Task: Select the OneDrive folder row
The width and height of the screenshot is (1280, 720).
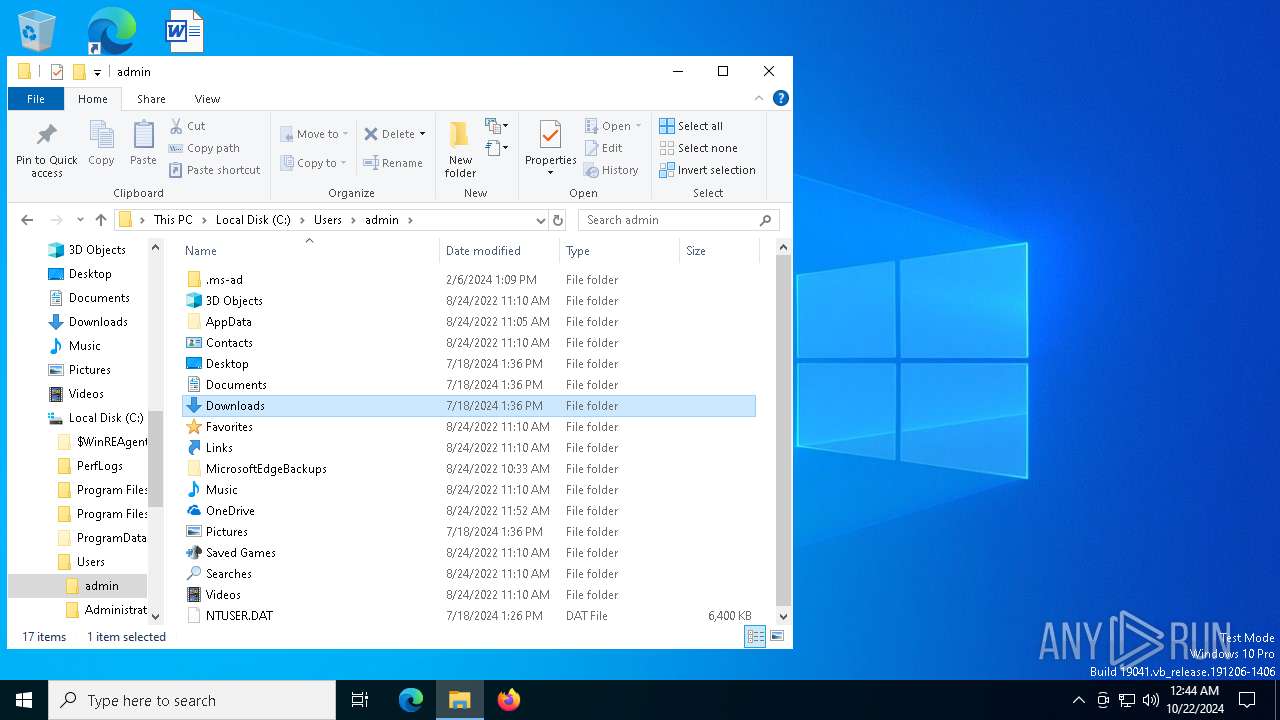Action: click(468, 511)
